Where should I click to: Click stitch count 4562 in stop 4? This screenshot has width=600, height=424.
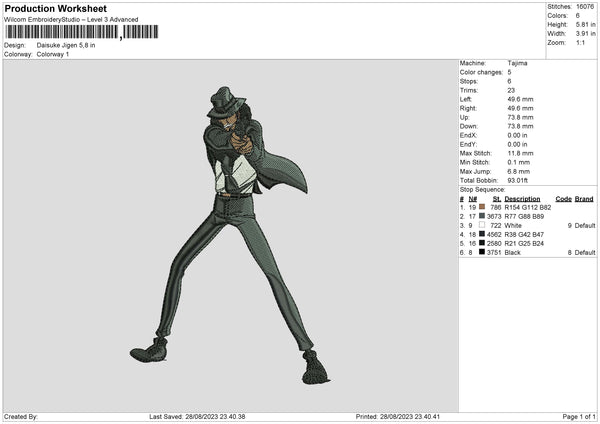coord(494,234)
